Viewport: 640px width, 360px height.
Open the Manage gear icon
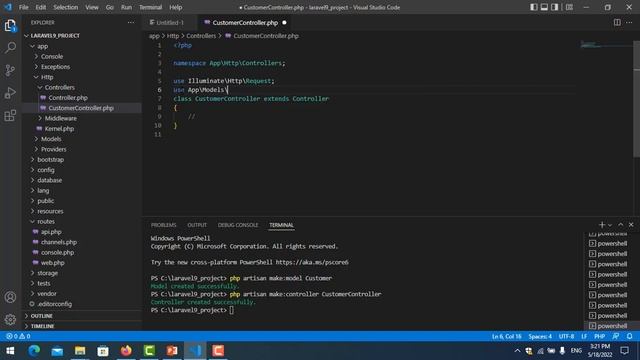coord(10,319)
